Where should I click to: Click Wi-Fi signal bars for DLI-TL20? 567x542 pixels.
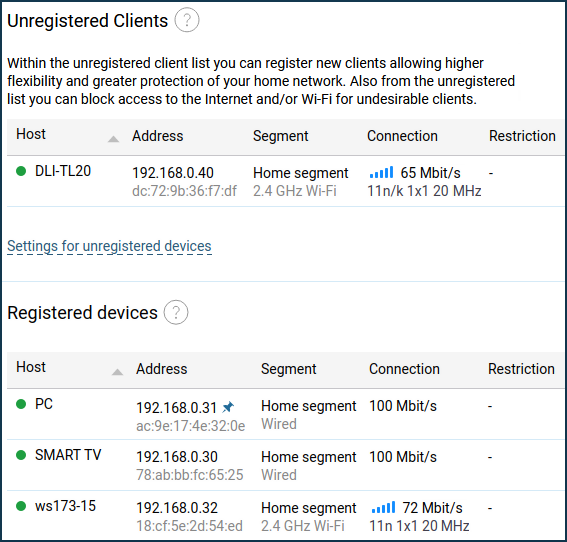(381, 172)
